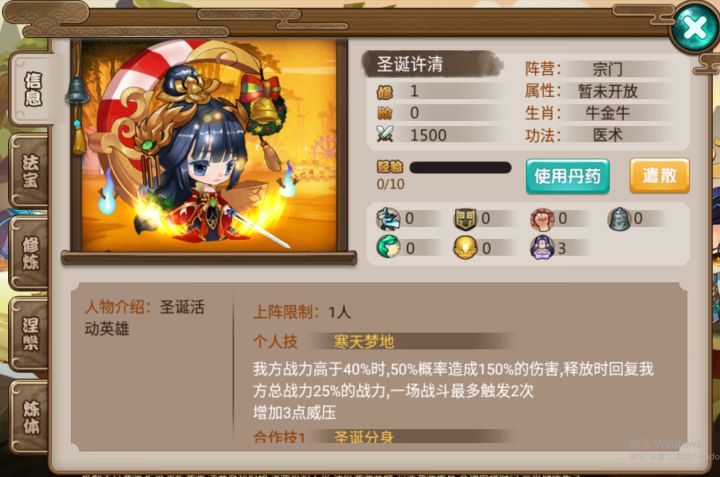This screenshot has height=477, width=720.
Task: Click the red fist stat icon
Action: pyautogui.click(x=542, y=219)
